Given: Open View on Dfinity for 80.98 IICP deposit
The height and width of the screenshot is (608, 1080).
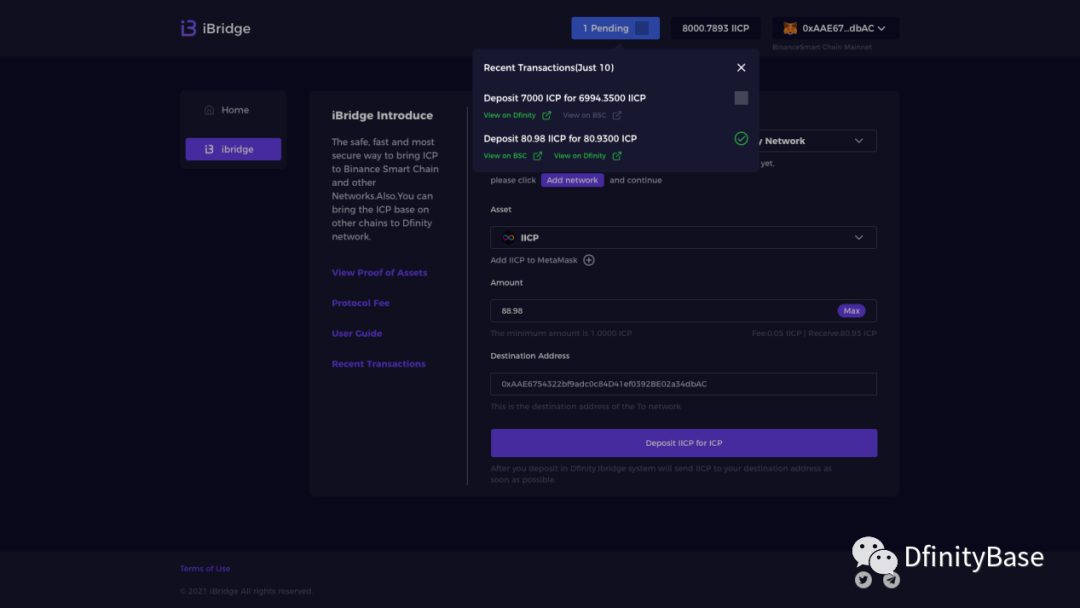Looking at the screenshot, I should pos(588,156).
